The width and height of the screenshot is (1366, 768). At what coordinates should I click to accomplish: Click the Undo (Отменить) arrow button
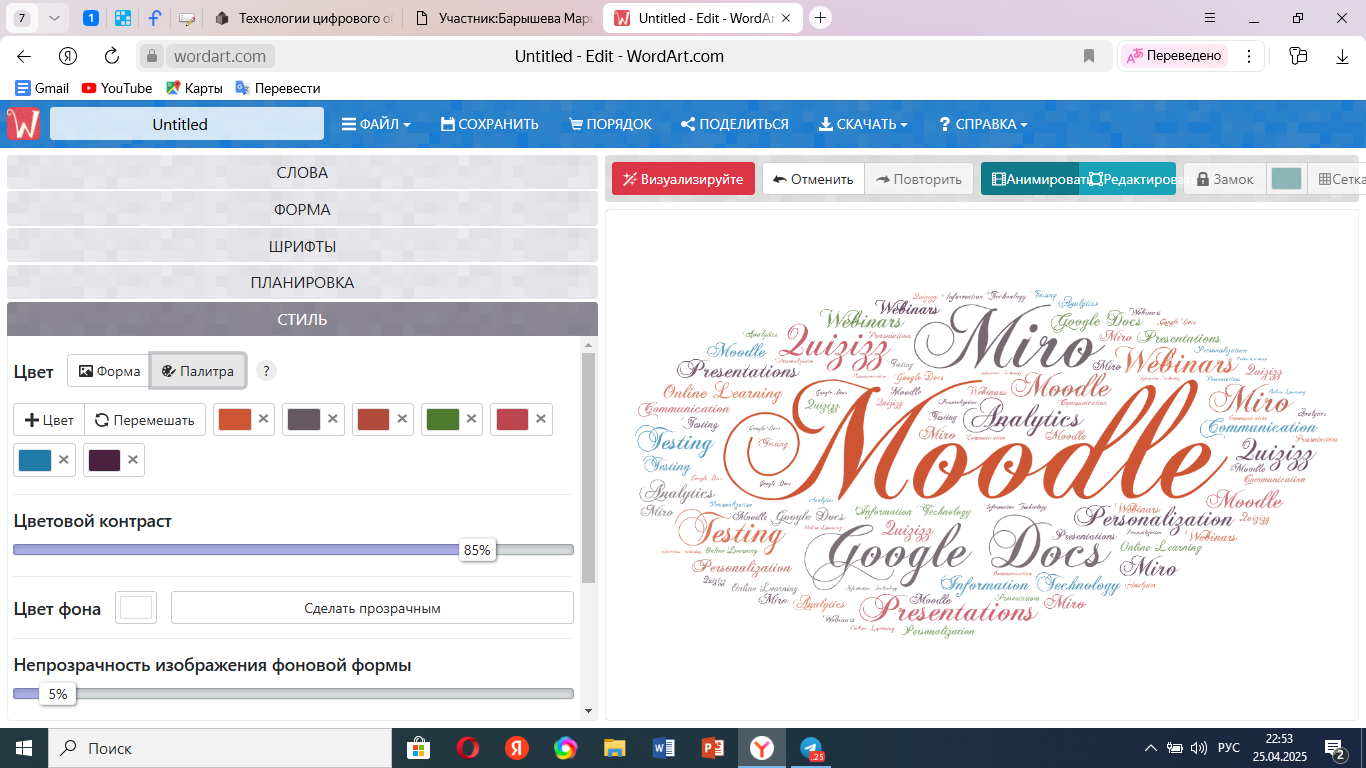coord(813,179)
